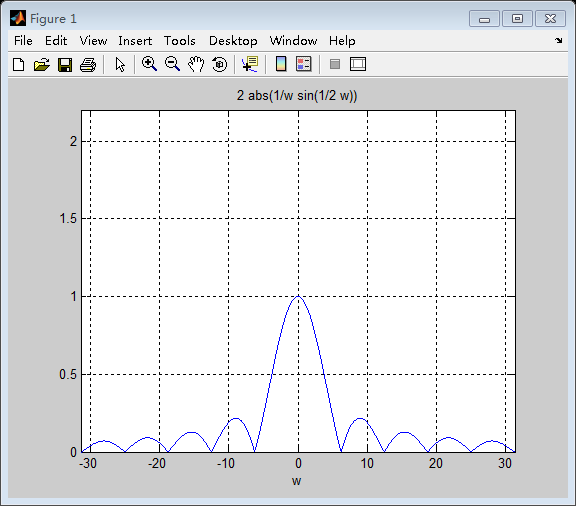Expand the Tools menu
The width and height of the screenshot is (576, 506).
[x=180, y=41]
